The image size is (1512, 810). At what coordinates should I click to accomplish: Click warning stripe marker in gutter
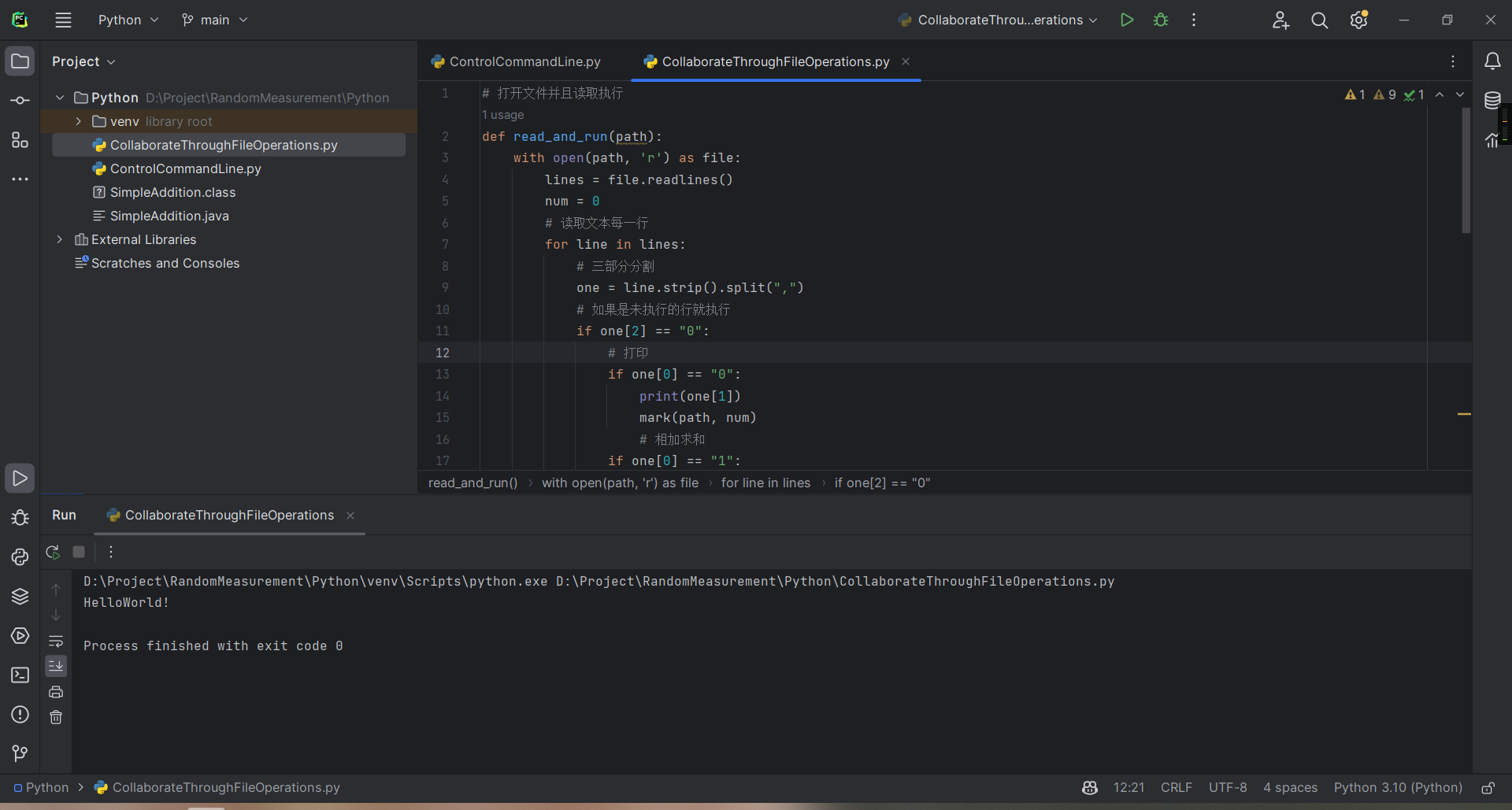pyautogui.click(x=1464, y=413)
